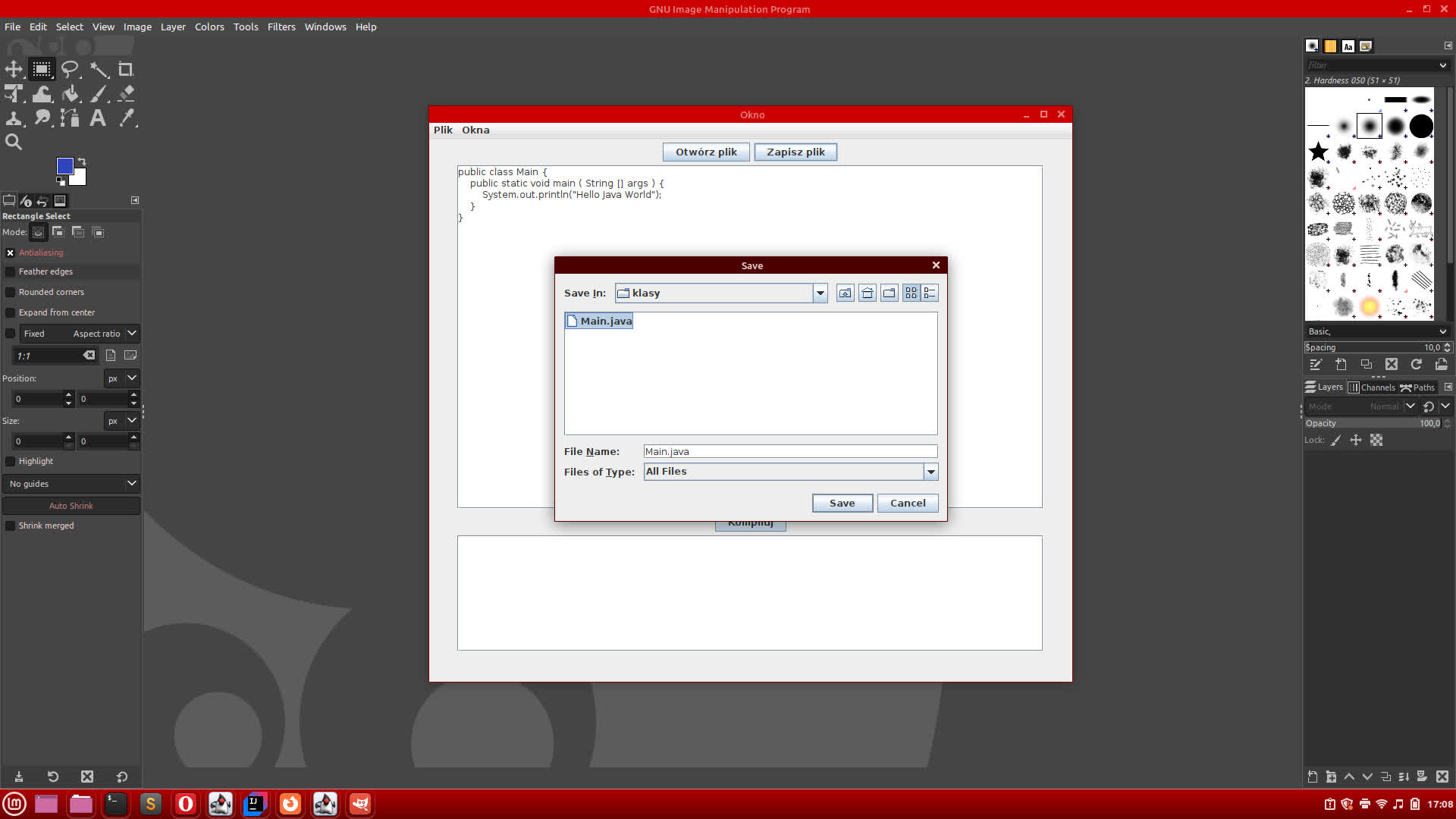Enable the Feather edges checkbox
The height and width of the screenshot is (819, 1456).
11,271
